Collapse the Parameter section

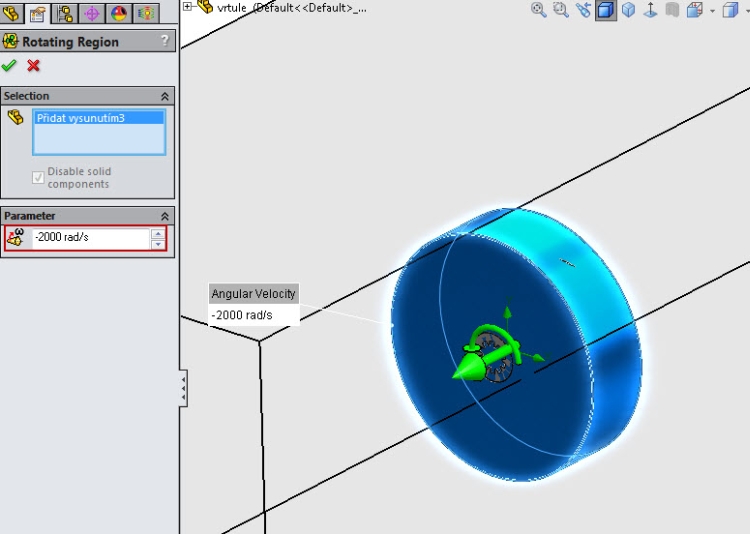coord(165,216)
